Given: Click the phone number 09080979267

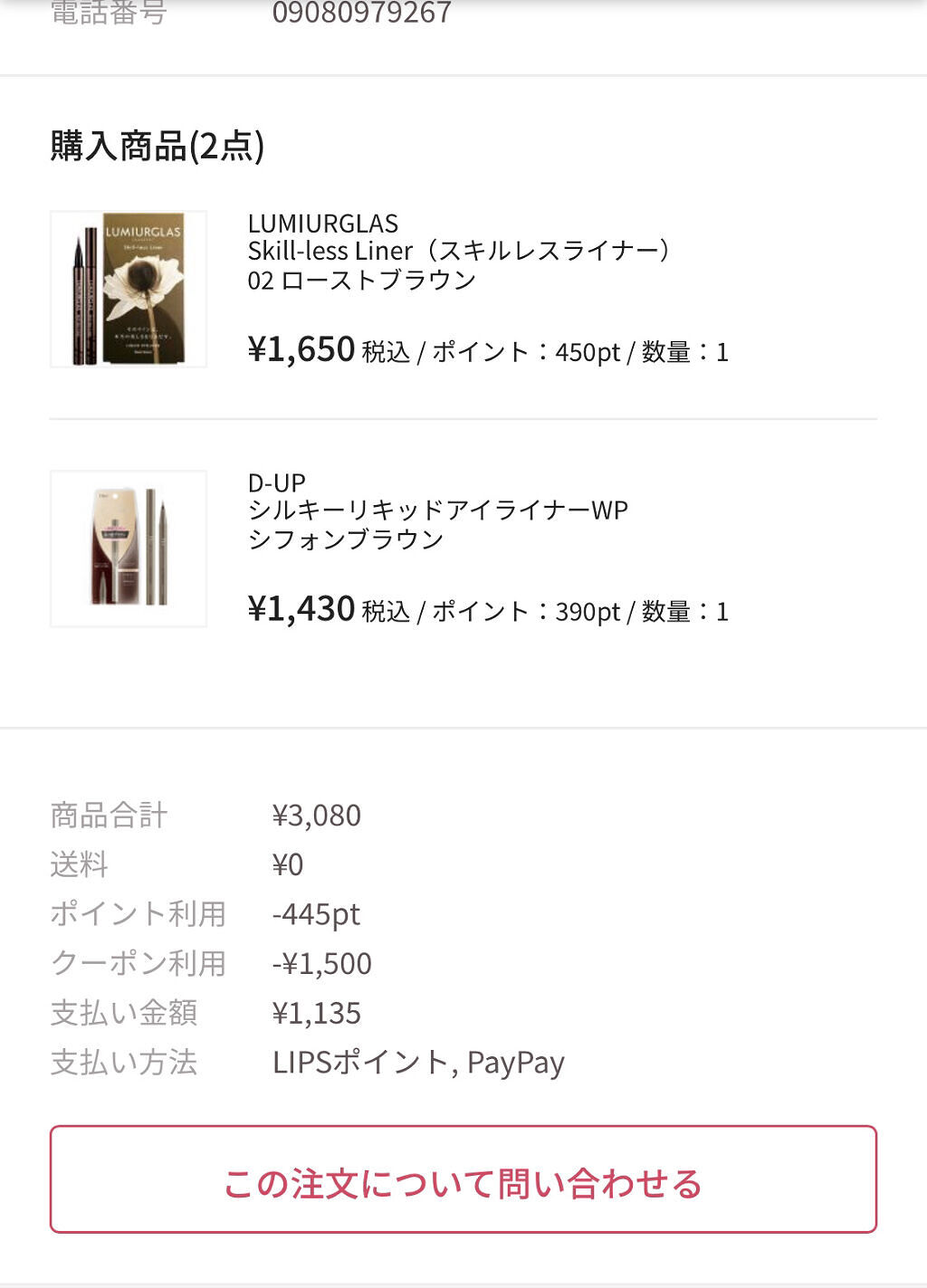Looking at the screenshot, I should pyautogui.click(x=362, y=13).
